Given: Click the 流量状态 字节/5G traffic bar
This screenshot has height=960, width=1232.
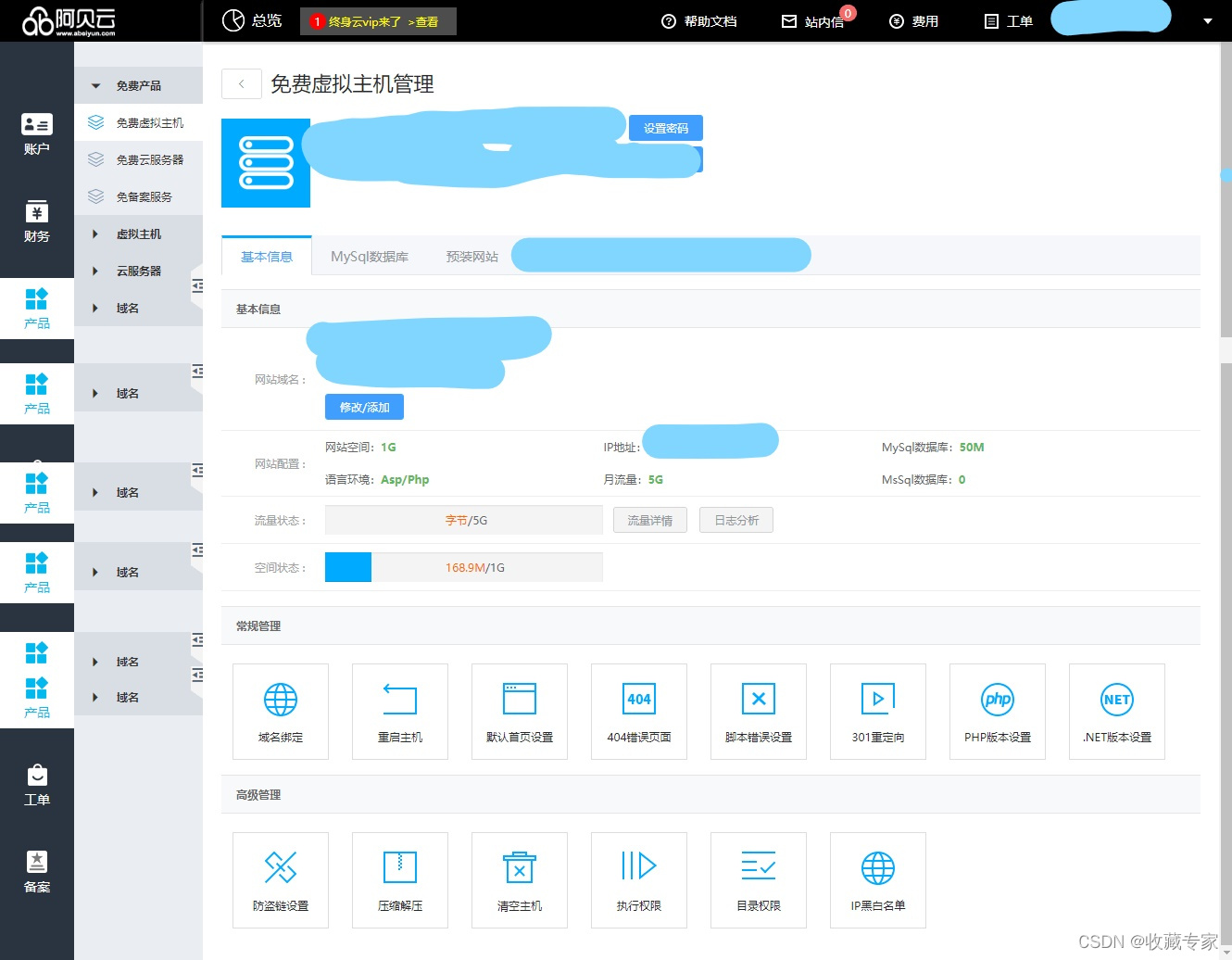Looking at the screenshot, I should coord(464,520).
